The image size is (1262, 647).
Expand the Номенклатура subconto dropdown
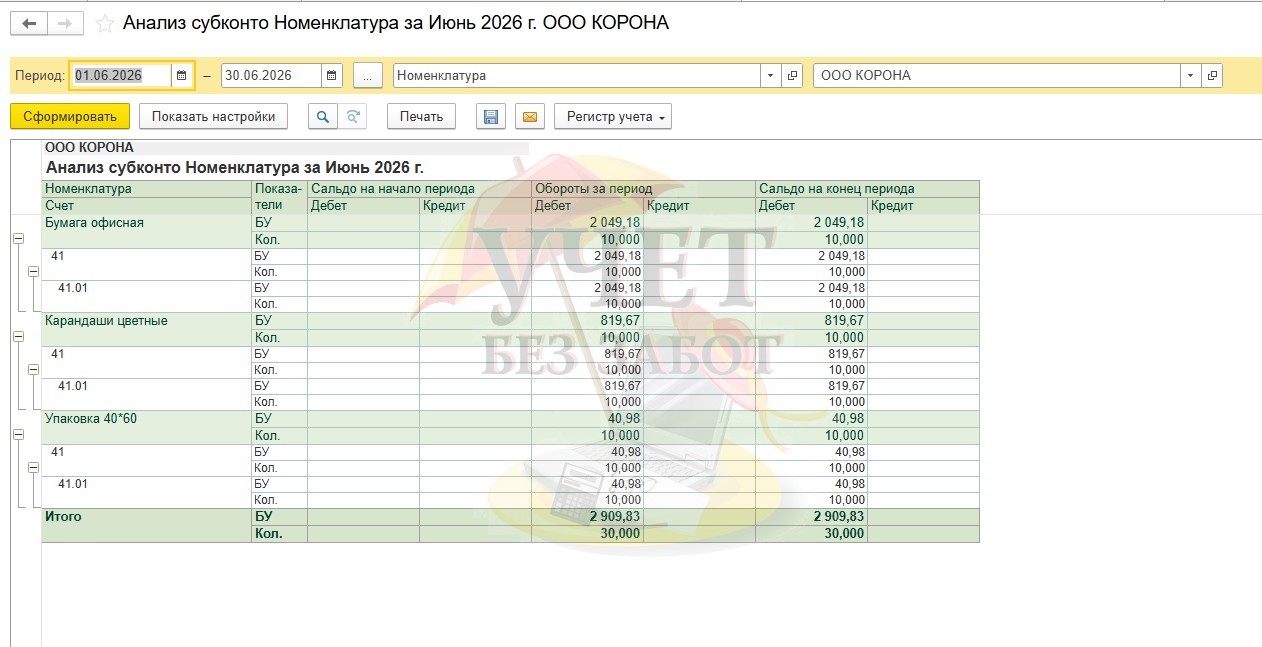pos(770,76)
